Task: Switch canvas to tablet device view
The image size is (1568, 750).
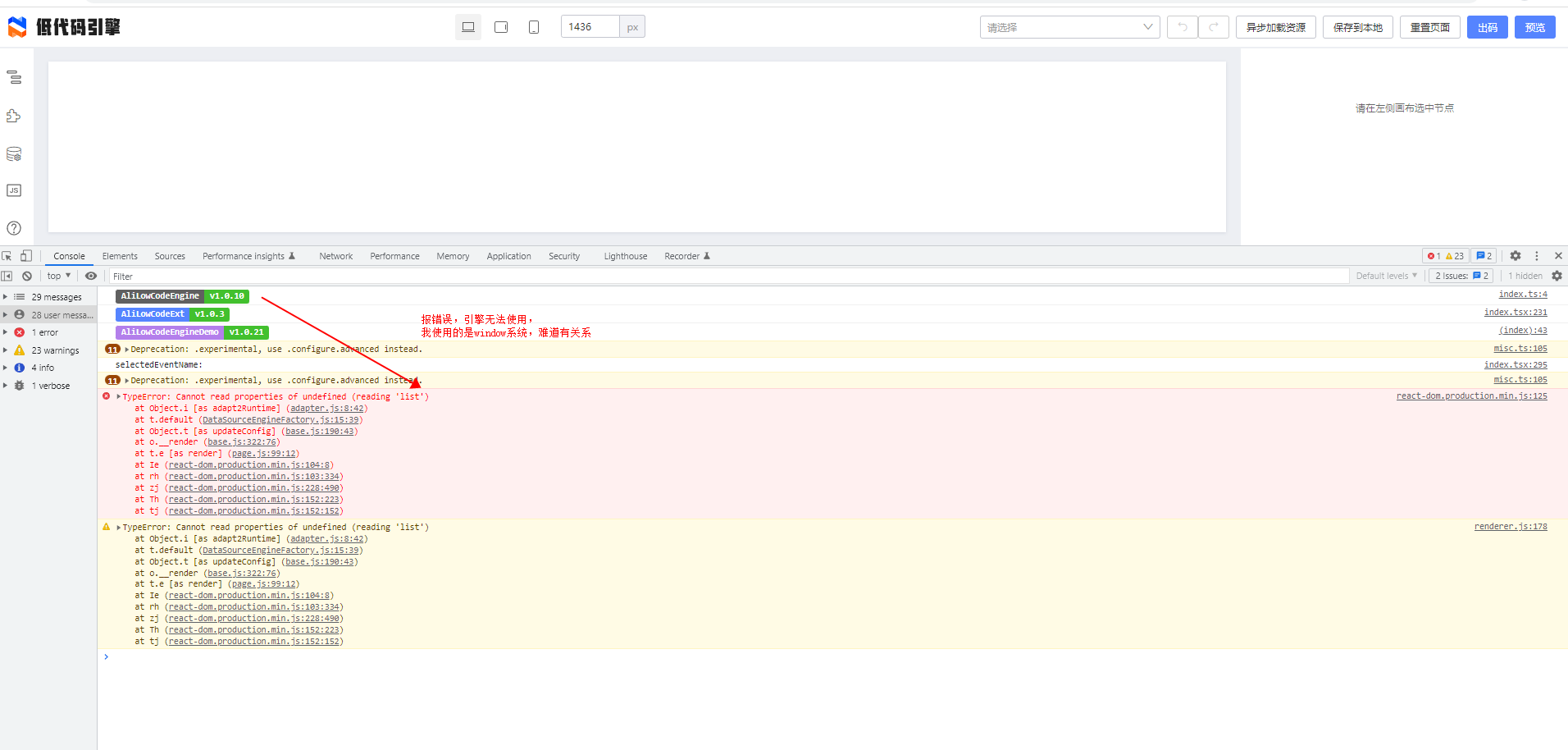Action: [501, 27]
